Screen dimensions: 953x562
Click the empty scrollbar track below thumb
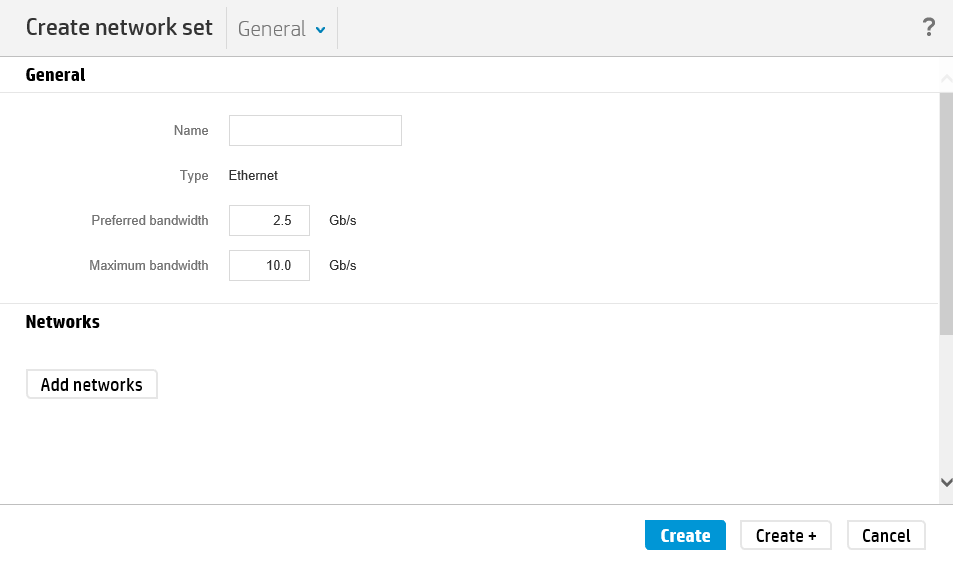click(x=946, y=404)
